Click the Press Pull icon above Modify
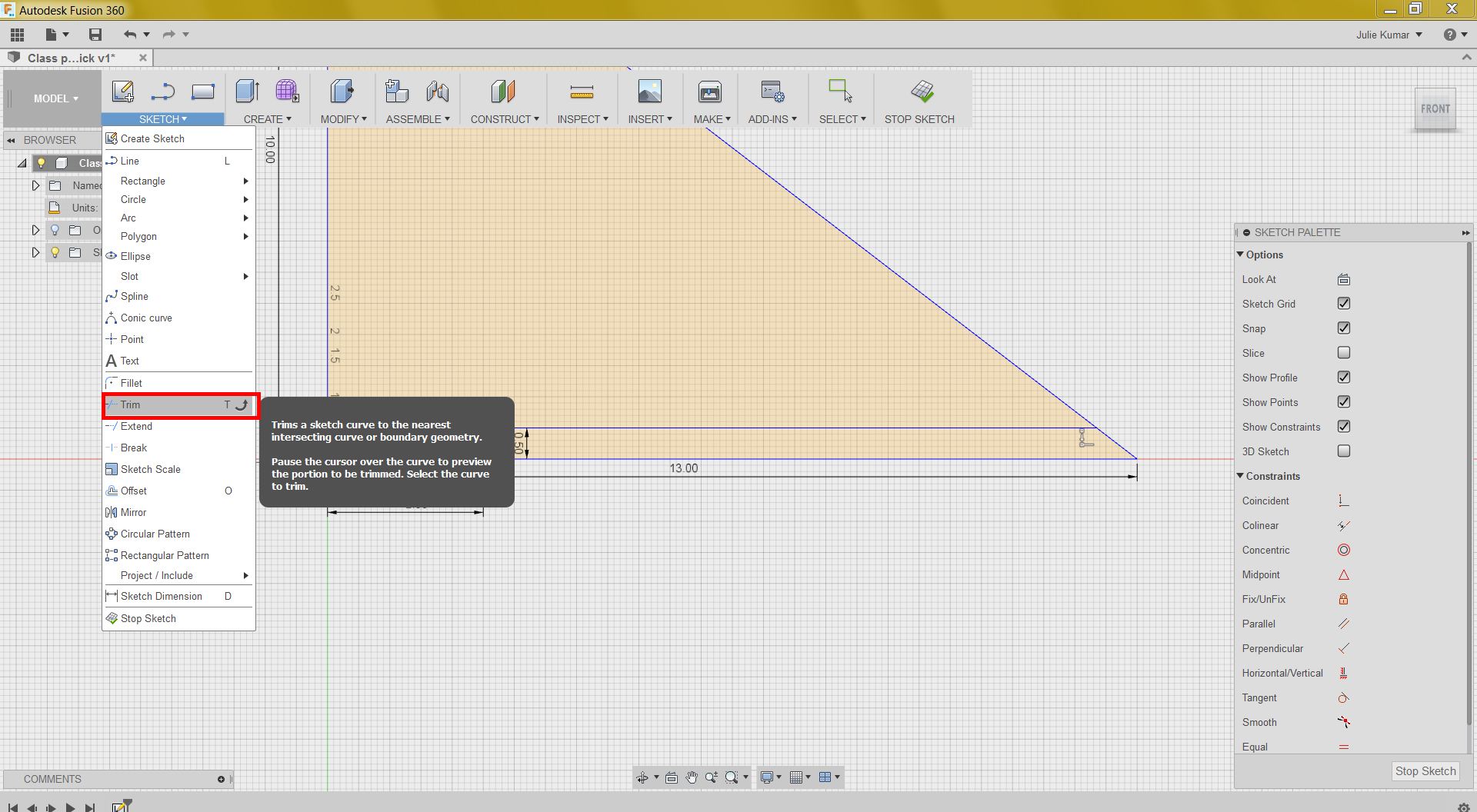This screenshot has height=812, width=1477. pos(342,92)
